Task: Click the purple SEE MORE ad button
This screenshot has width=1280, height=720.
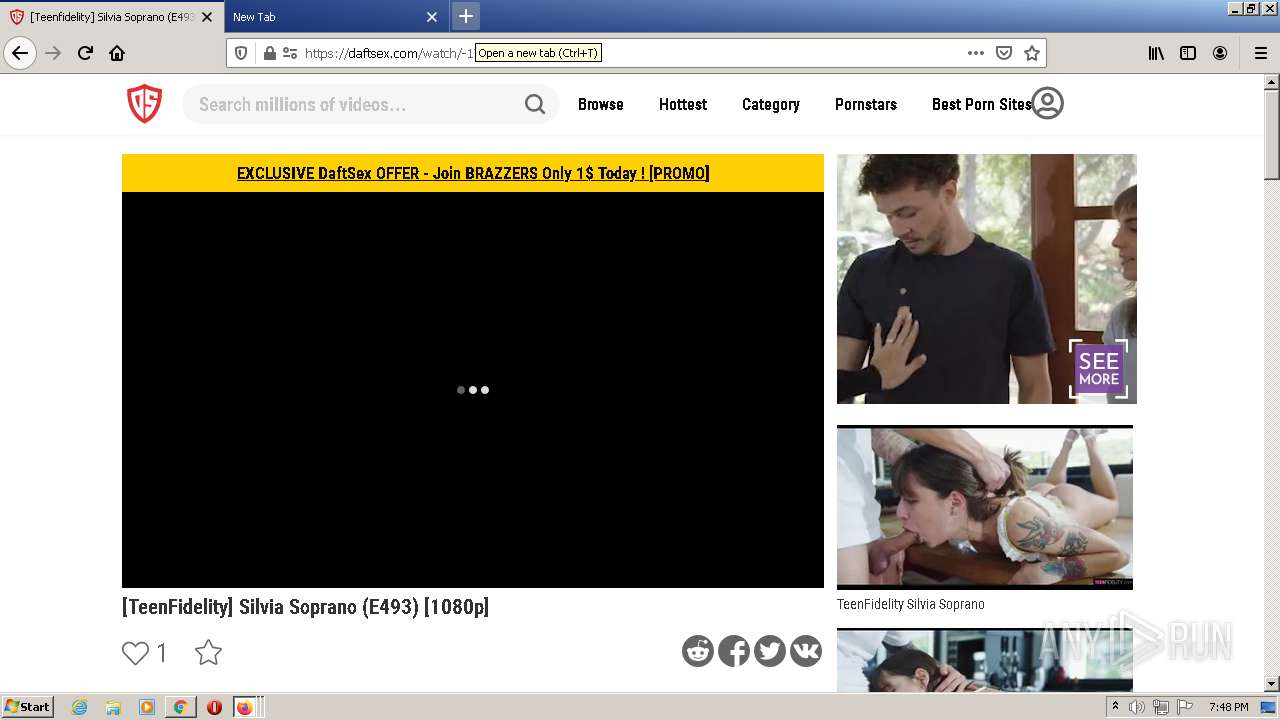Action: coord(1099,369)
